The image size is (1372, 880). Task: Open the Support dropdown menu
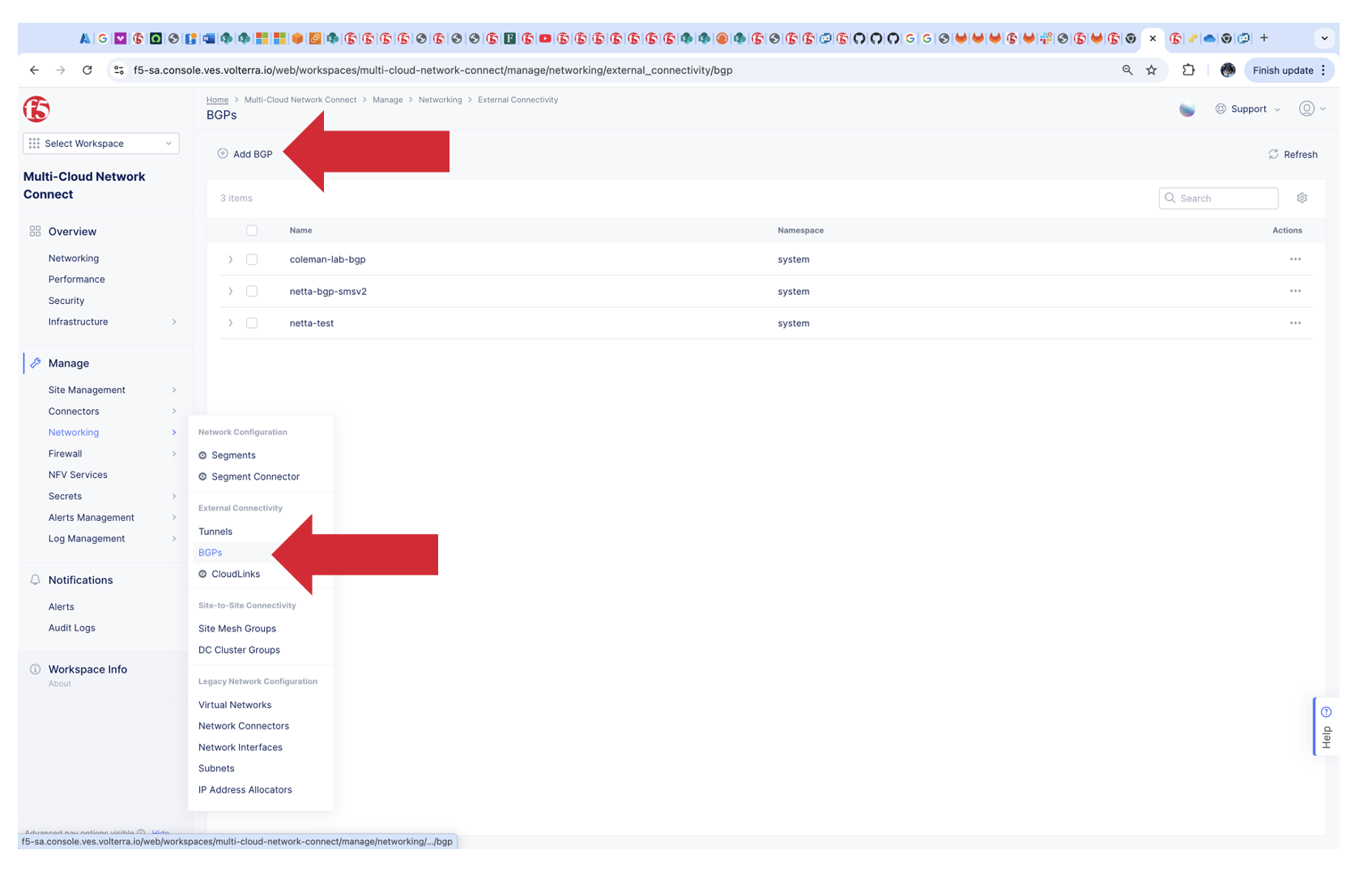(1248, 109)
